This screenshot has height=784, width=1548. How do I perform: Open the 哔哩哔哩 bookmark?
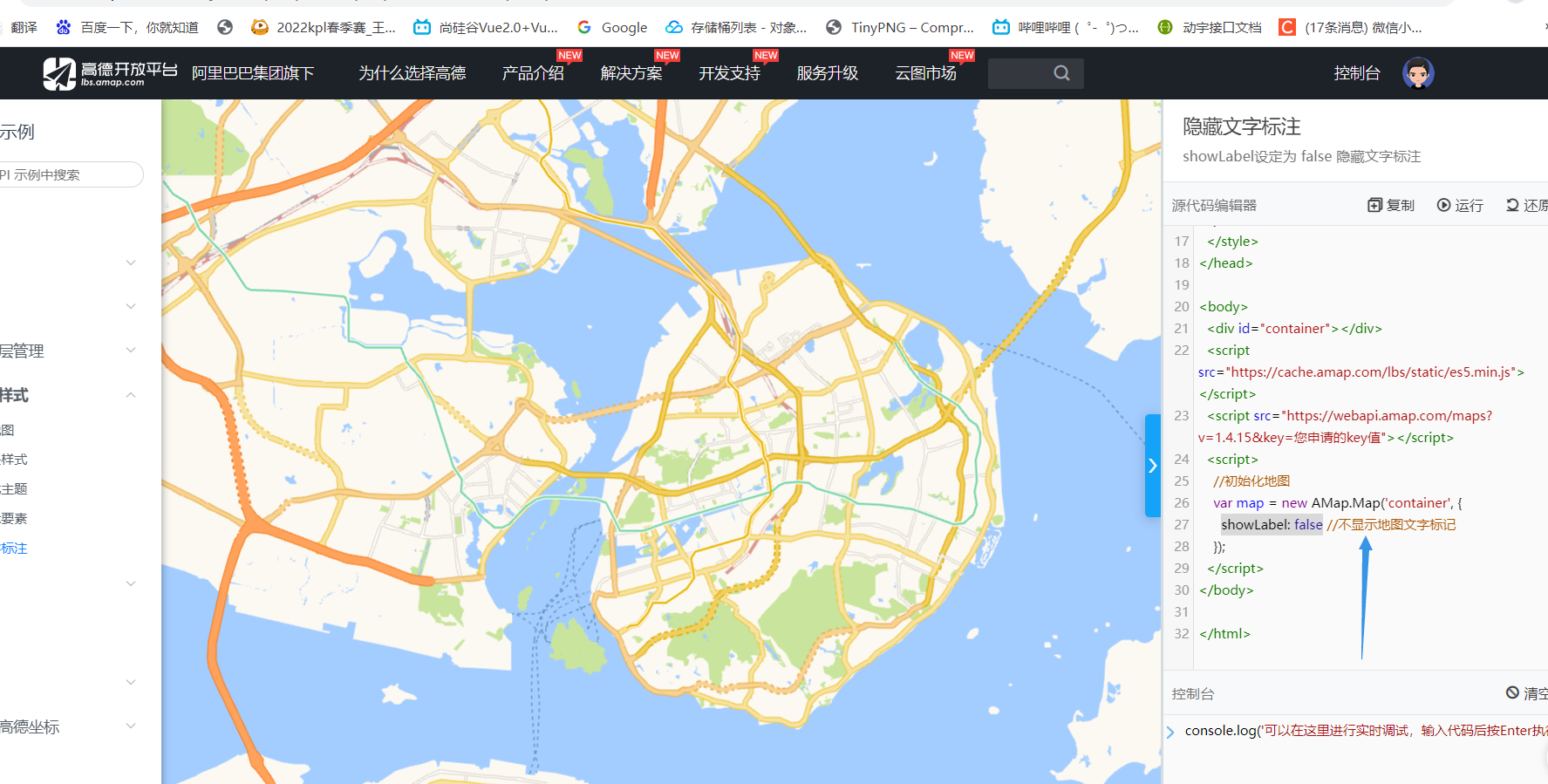[x=1066, y=27]
